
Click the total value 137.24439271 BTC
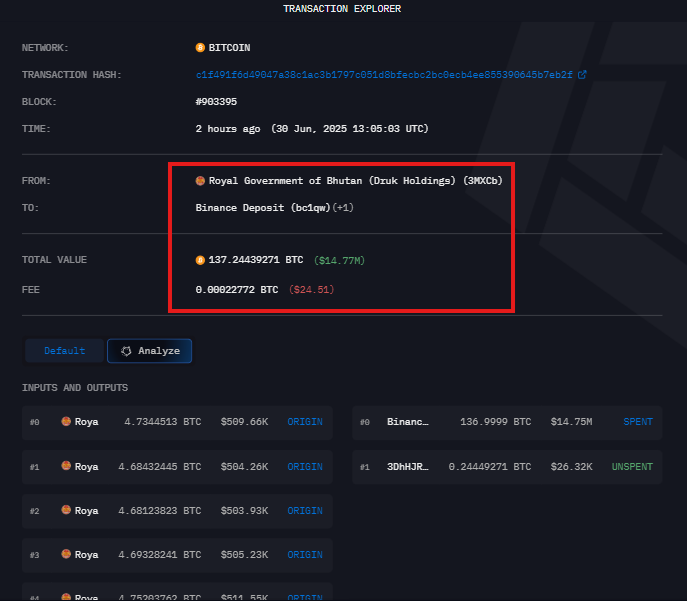click(256, 260)
